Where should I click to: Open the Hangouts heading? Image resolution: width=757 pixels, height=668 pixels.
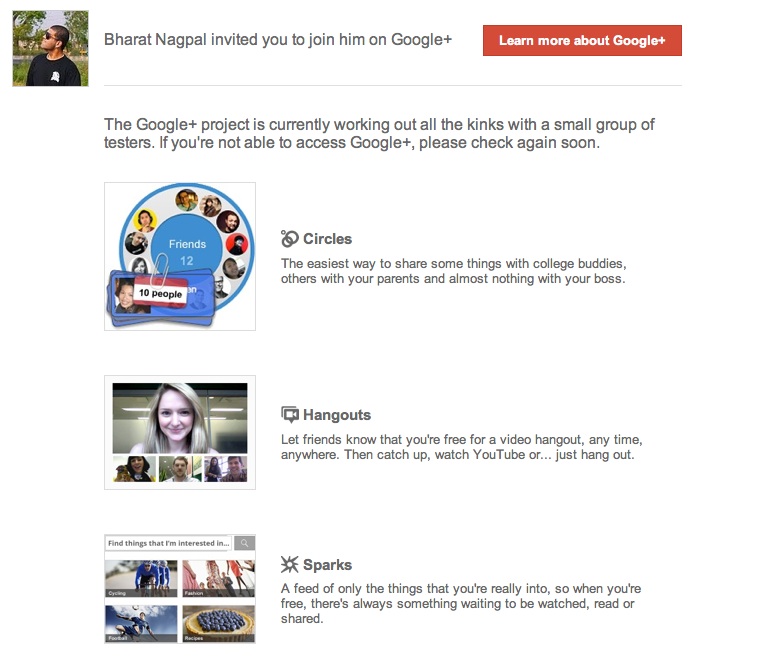[336, 415]
